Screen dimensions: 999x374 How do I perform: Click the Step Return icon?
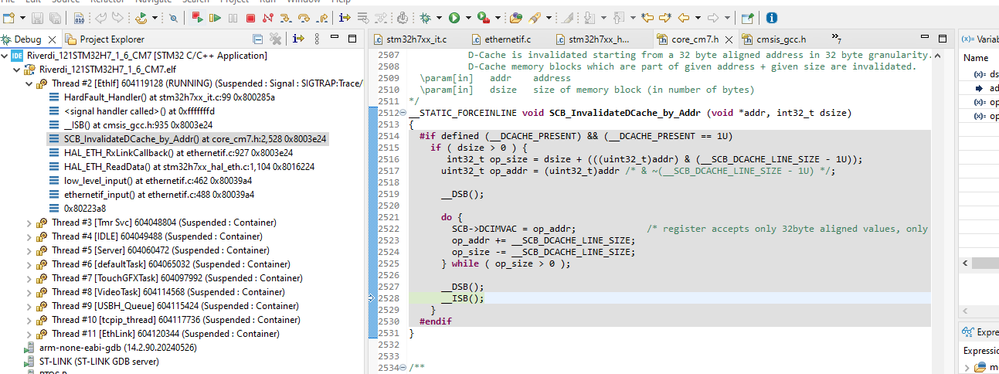click(x=322, y=18)
